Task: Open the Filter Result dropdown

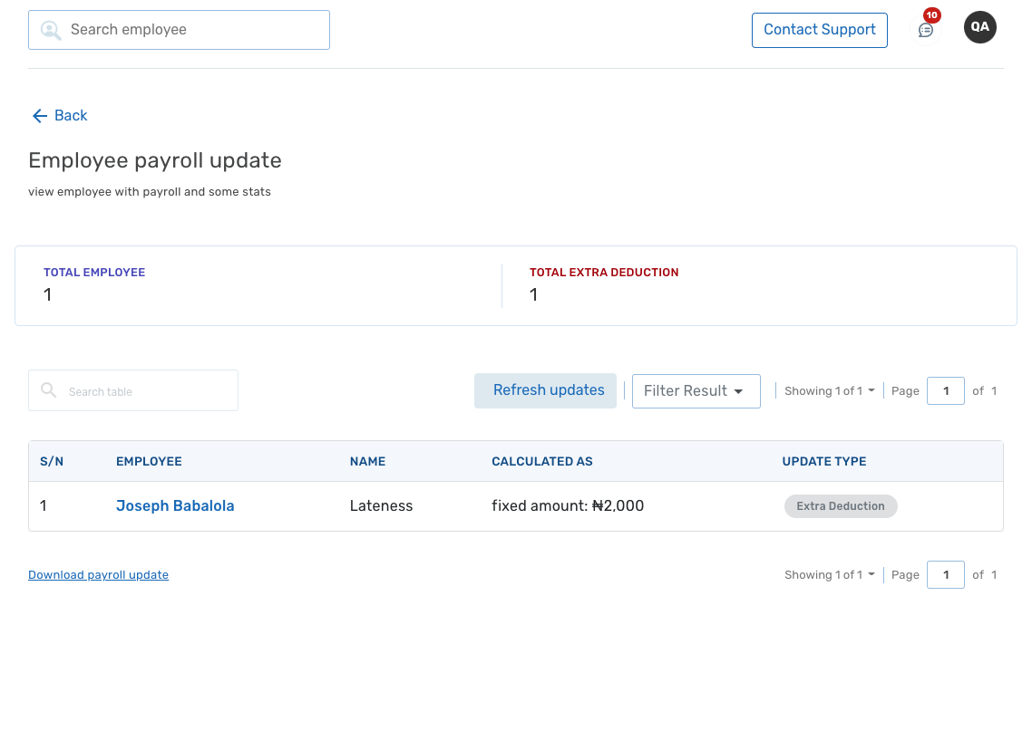Action: (x=696, y=391)
